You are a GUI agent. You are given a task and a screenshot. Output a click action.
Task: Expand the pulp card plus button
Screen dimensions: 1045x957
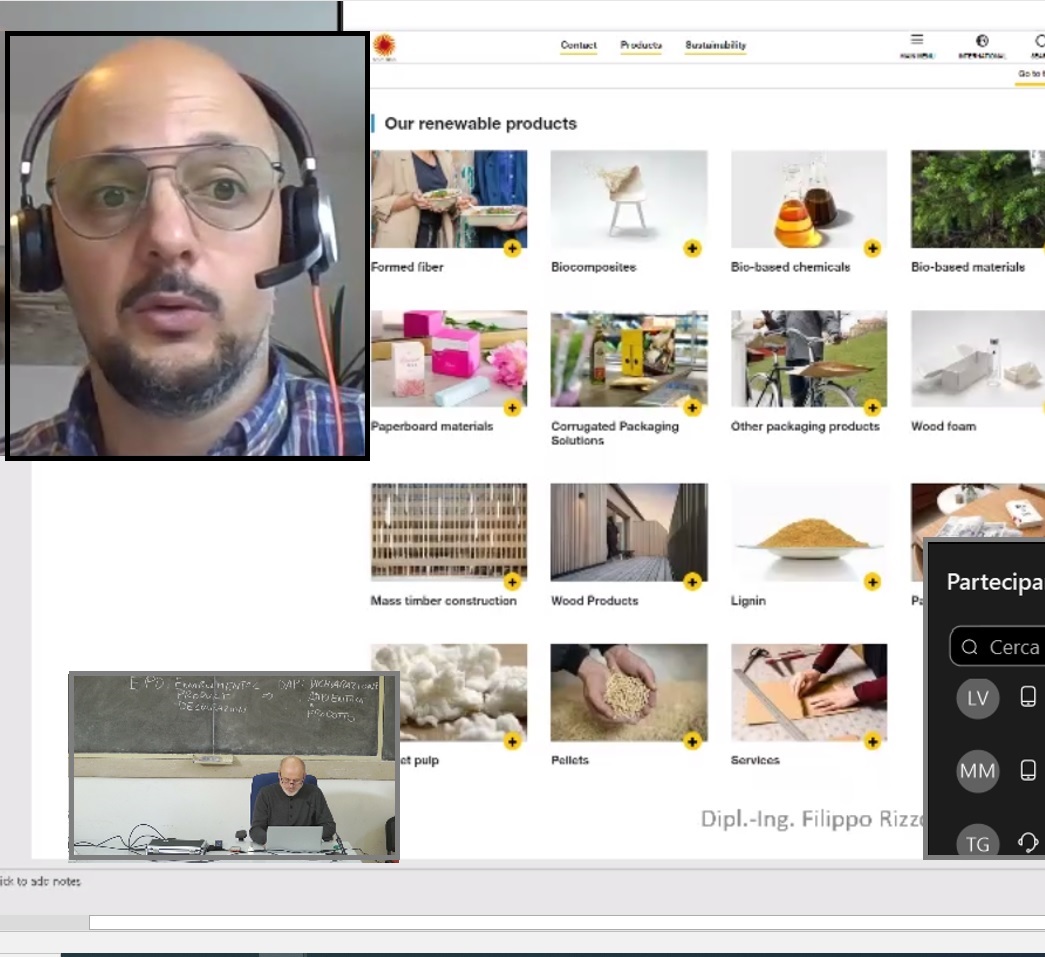512,742
